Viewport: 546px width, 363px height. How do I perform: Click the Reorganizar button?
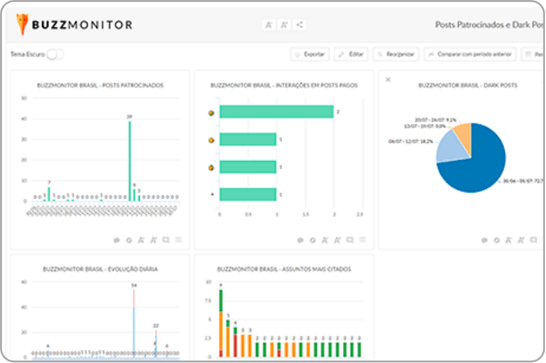[x=396, y=54]
